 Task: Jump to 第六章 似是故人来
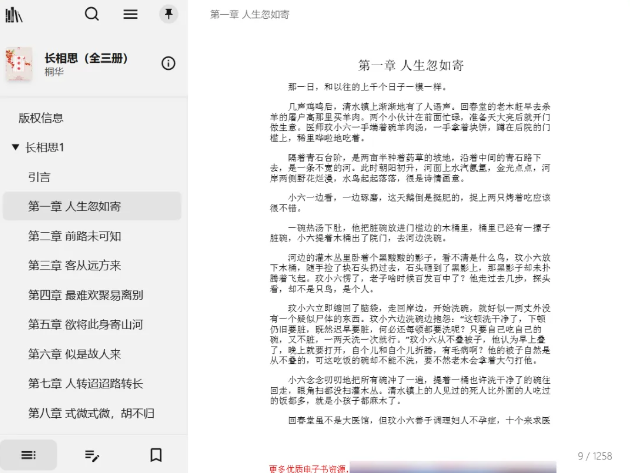(75, 354)
